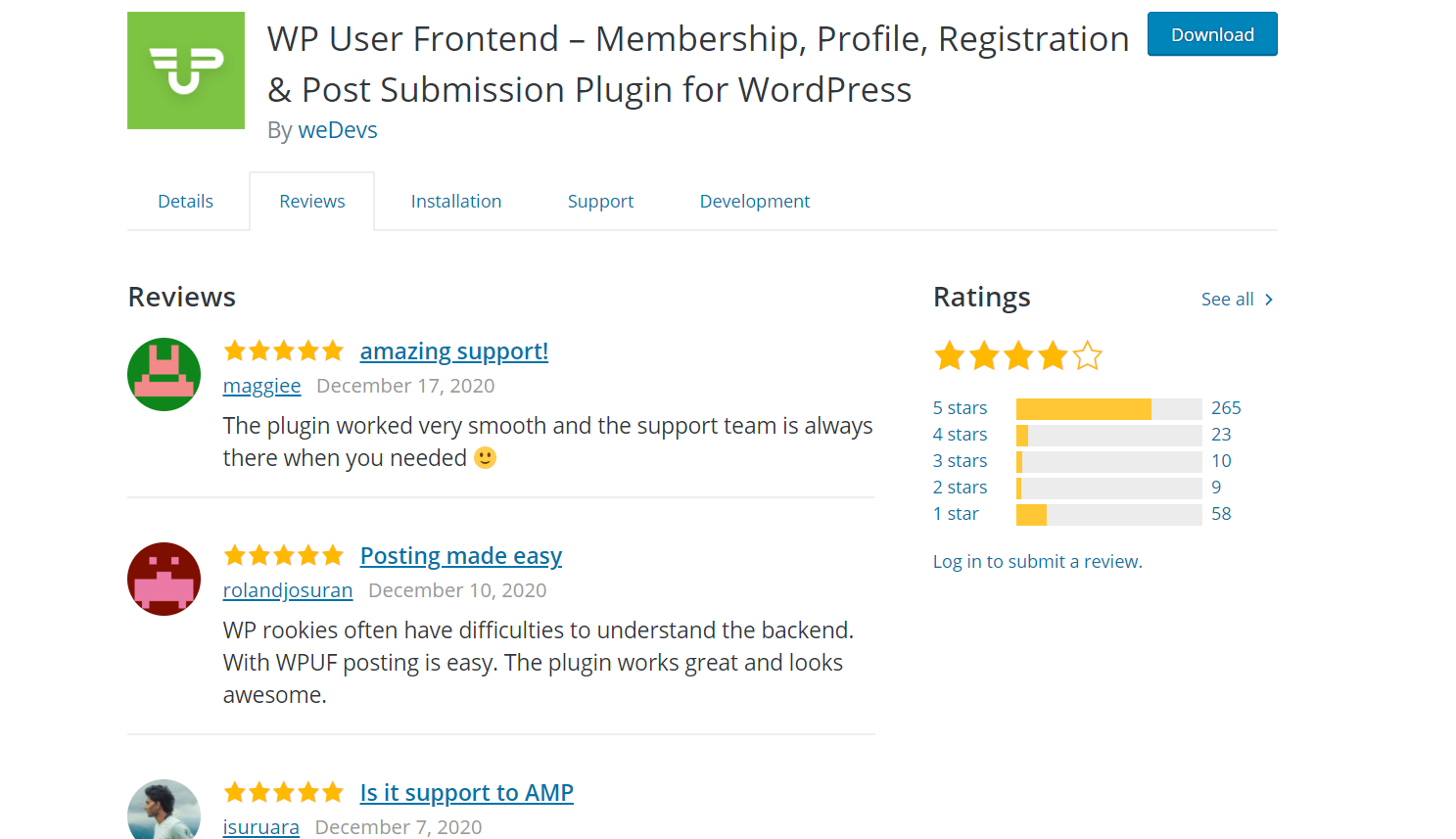Click the WP User Frontend plugin logo
Viewport: 1456px width, 839px height.
pos(185,70)
